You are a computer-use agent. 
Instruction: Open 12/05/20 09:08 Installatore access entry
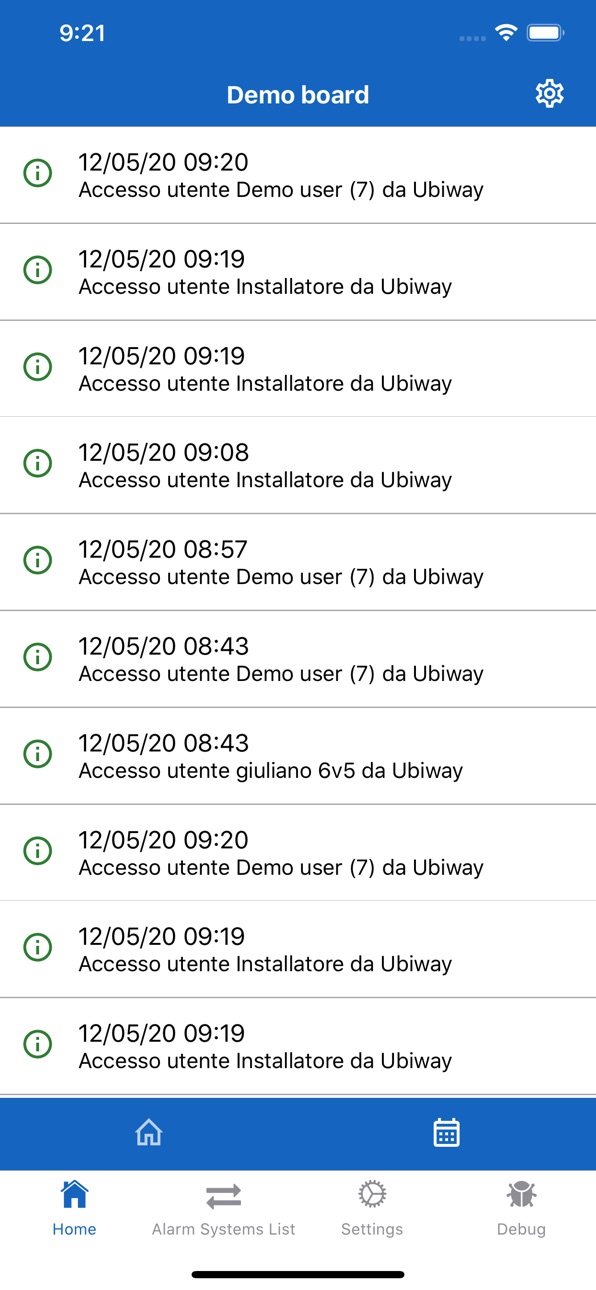point(298,465)
